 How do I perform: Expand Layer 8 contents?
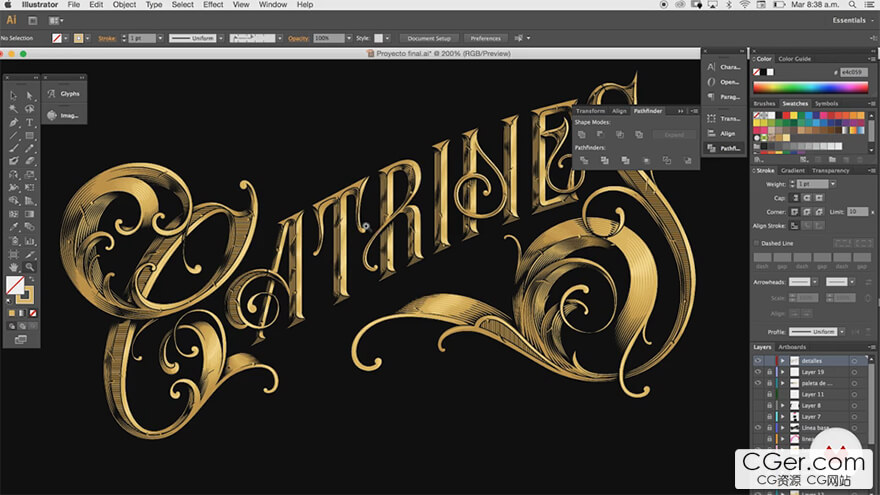[782, 405]
